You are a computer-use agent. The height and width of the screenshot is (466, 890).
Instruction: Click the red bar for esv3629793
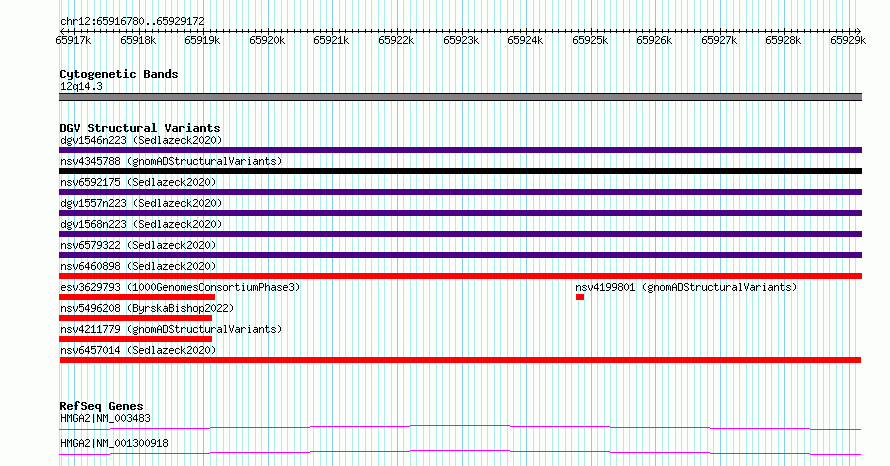137,297
